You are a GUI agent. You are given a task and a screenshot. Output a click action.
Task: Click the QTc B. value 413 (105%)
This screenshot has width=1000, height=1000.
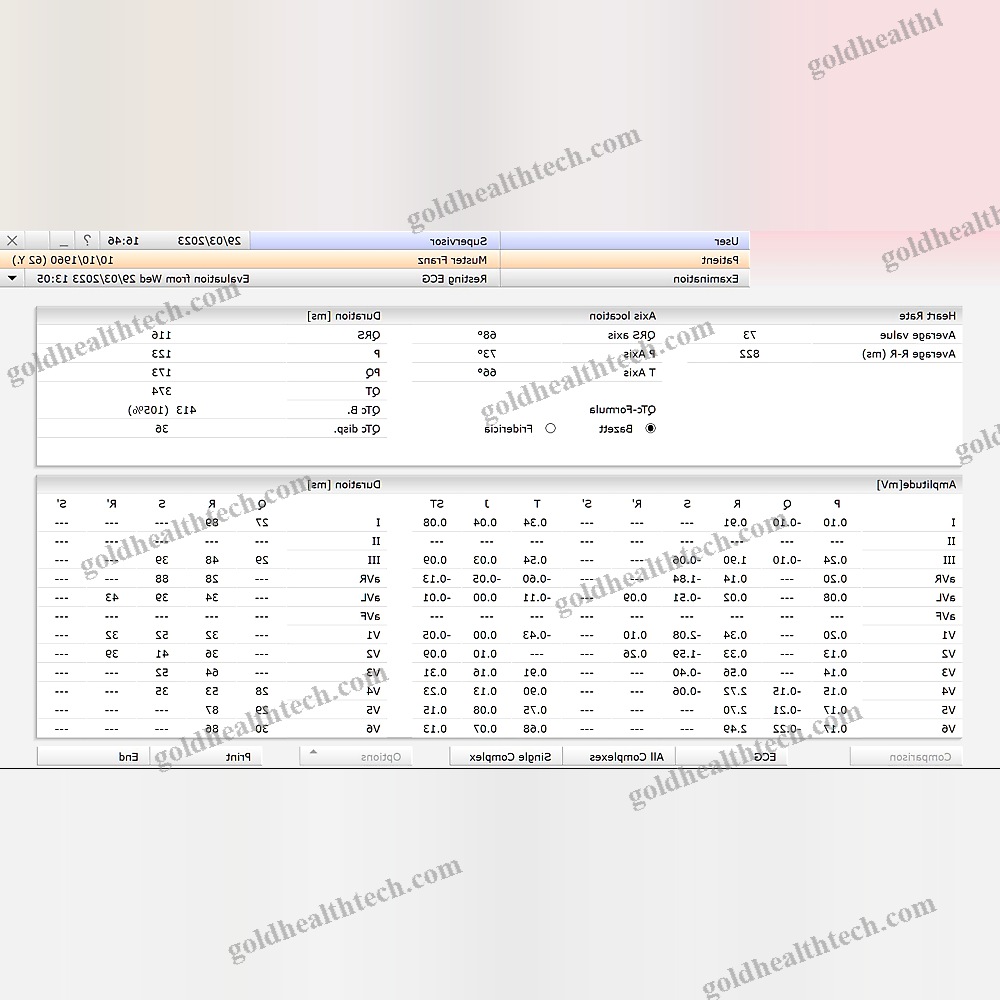point(162,410)
